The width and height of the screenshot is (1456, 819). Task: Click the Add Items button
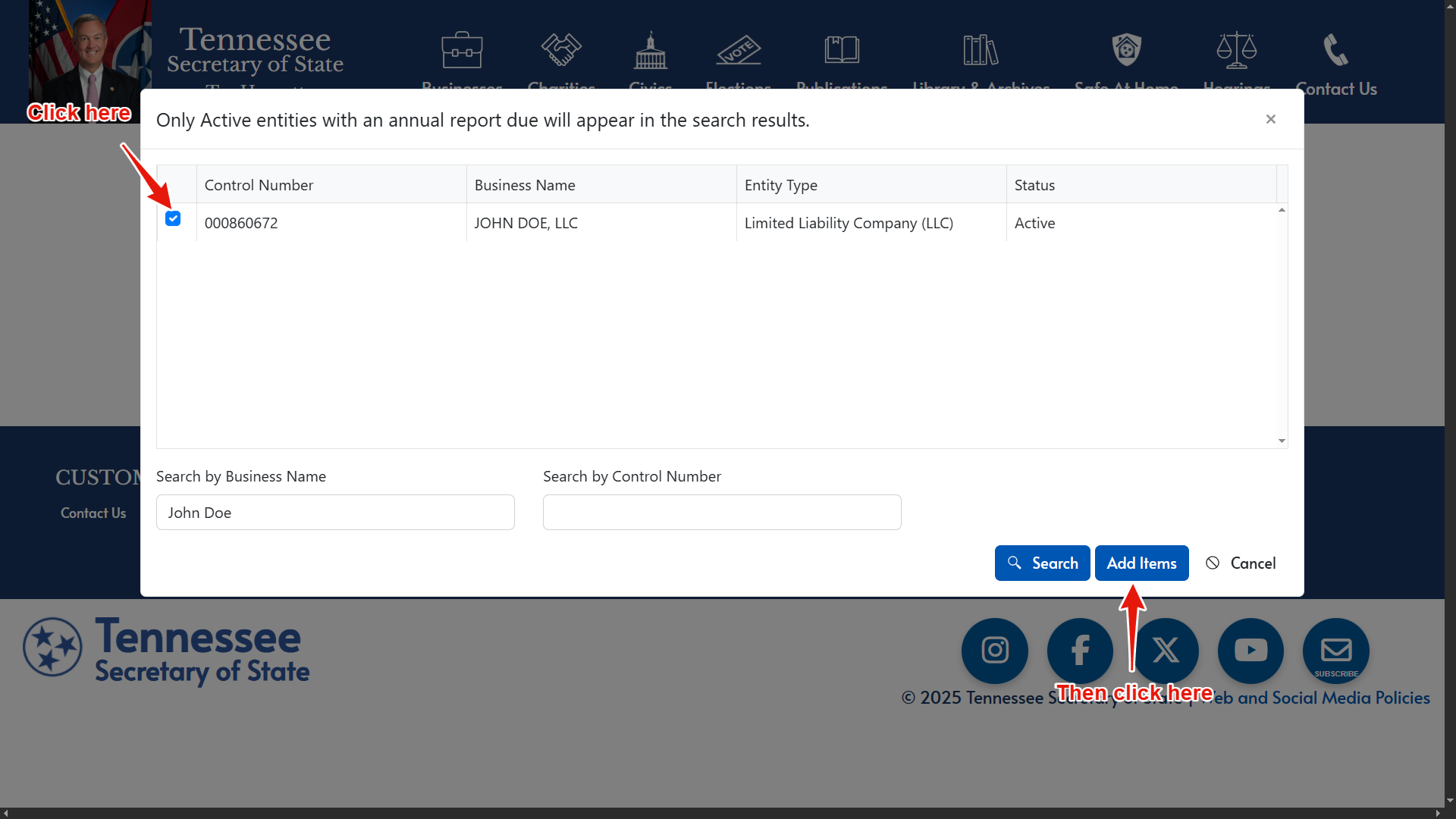(x=1141, y=563)
